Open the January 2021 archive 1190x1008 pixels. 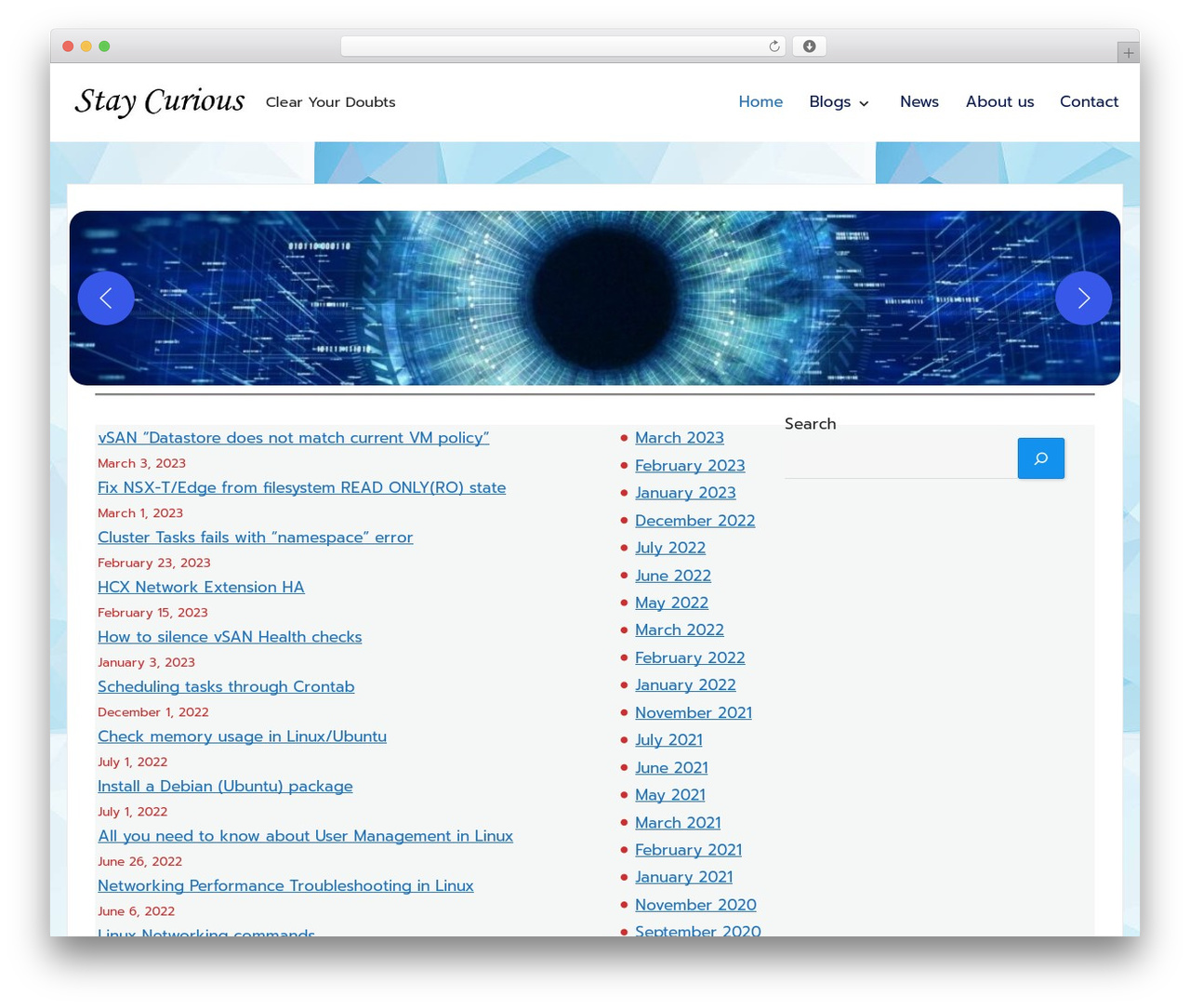(x=683, y=877)
